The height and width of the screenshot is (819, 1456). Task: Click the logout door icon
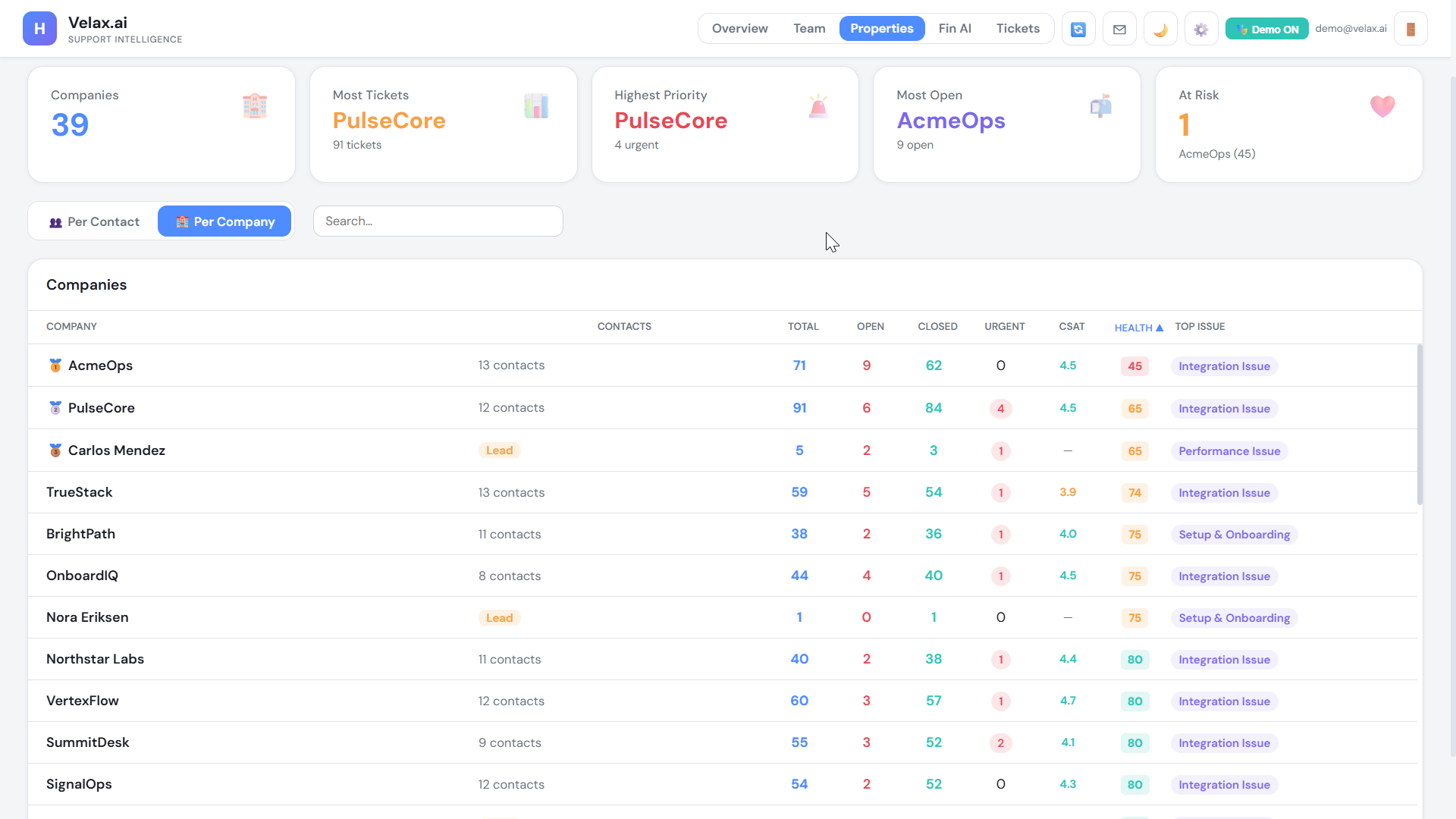[1410, 30]
